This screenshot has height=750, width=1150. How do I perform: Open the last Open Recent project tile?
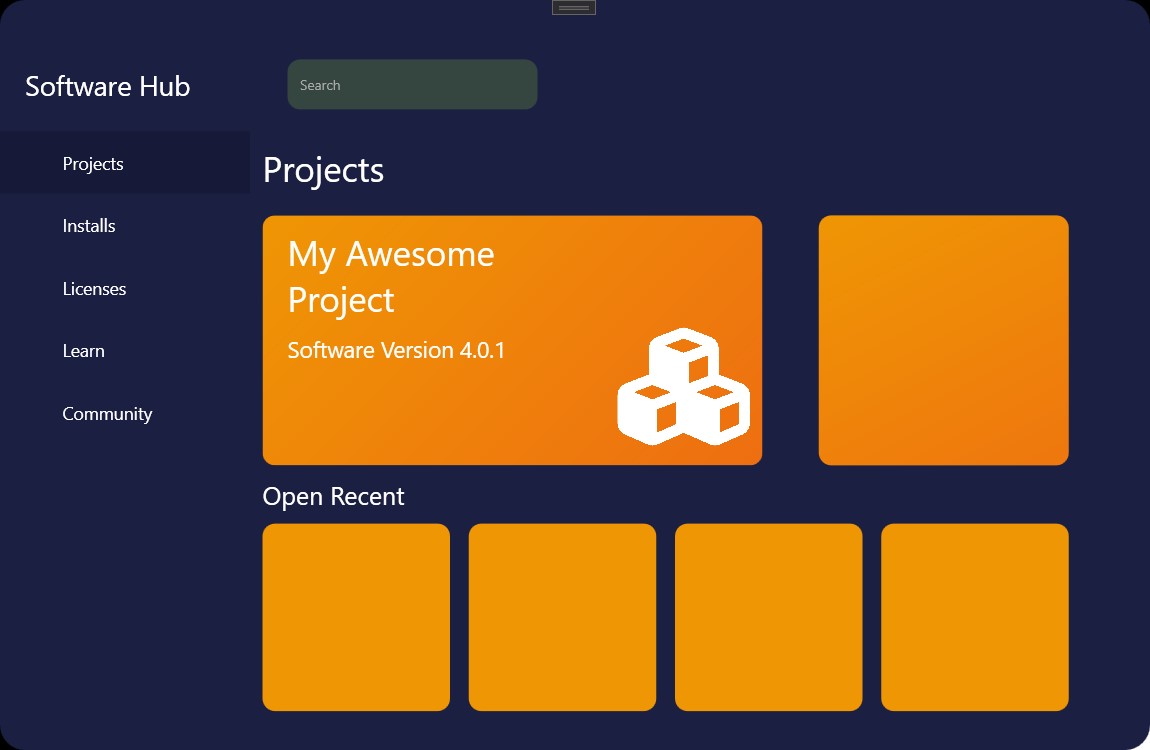tap(974, 617)
